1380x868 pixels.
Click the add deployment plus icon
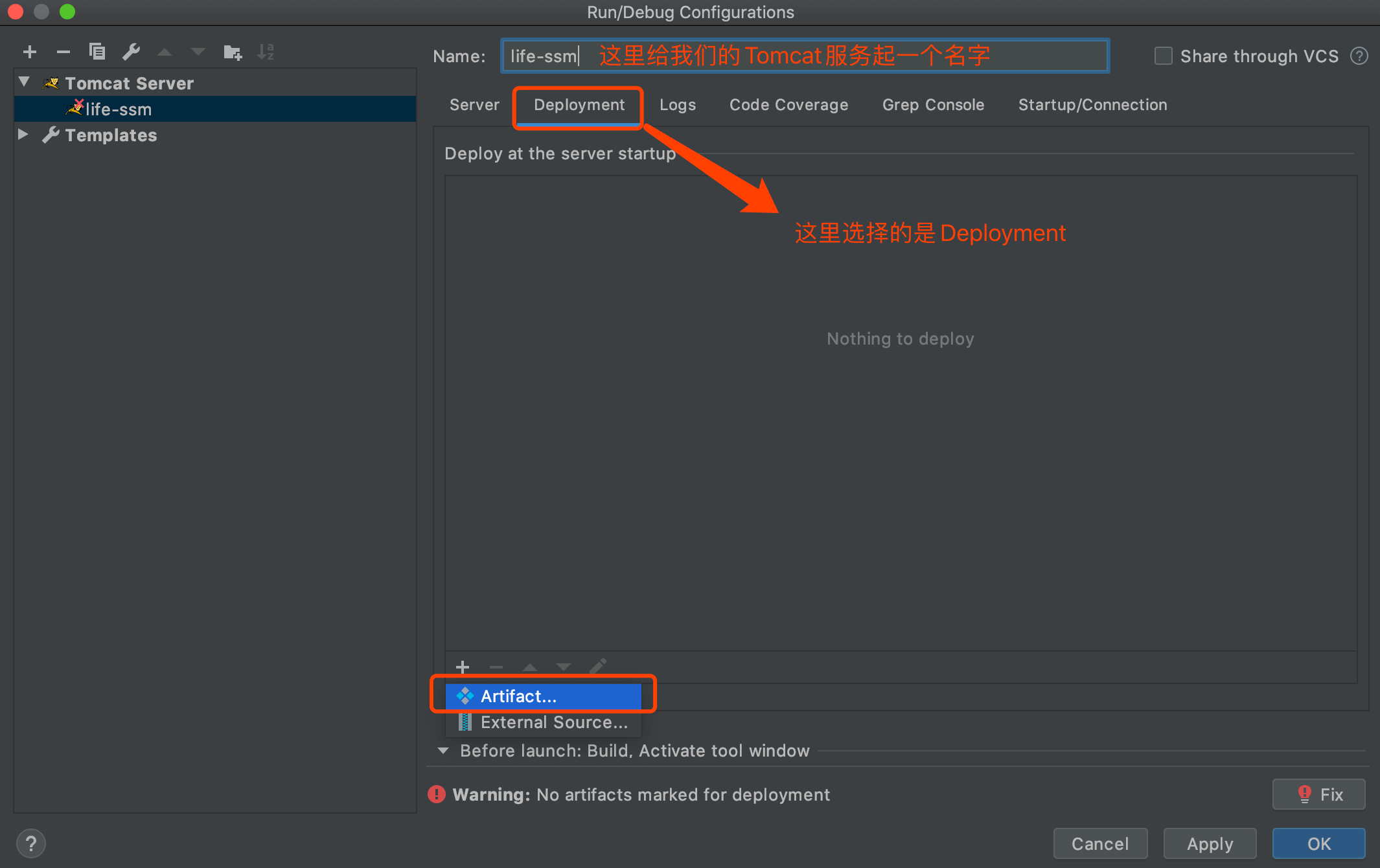click(x=463, y=667)
